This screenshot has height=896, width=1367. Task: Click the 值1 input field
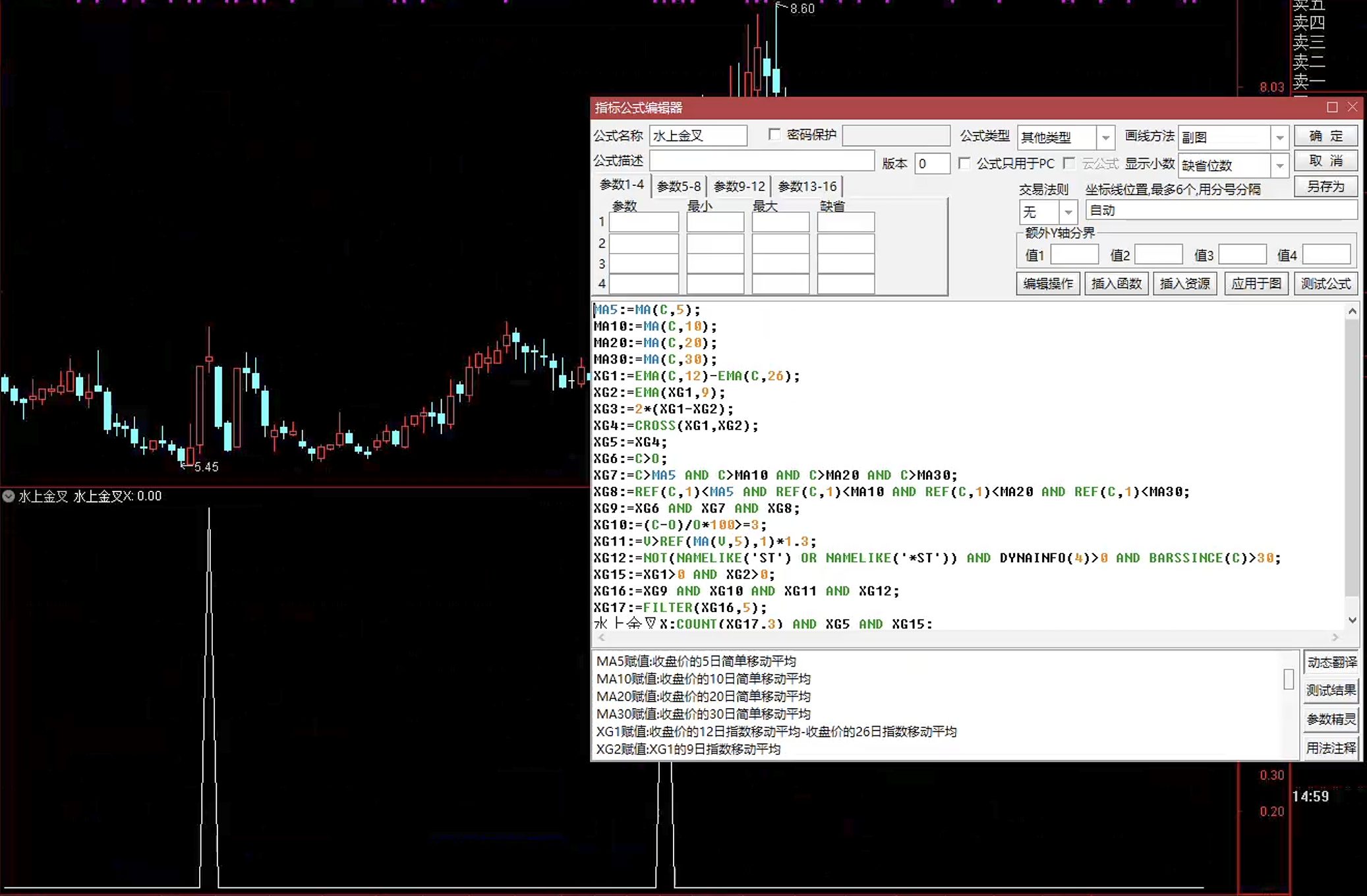coord(1074,255)
